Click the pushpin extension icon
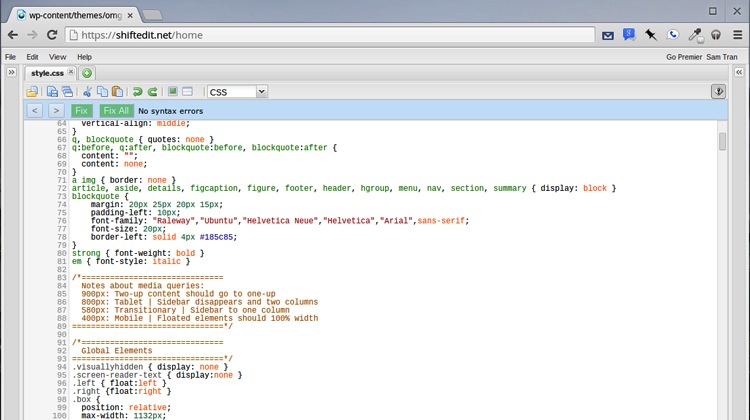 coord(651,34)
